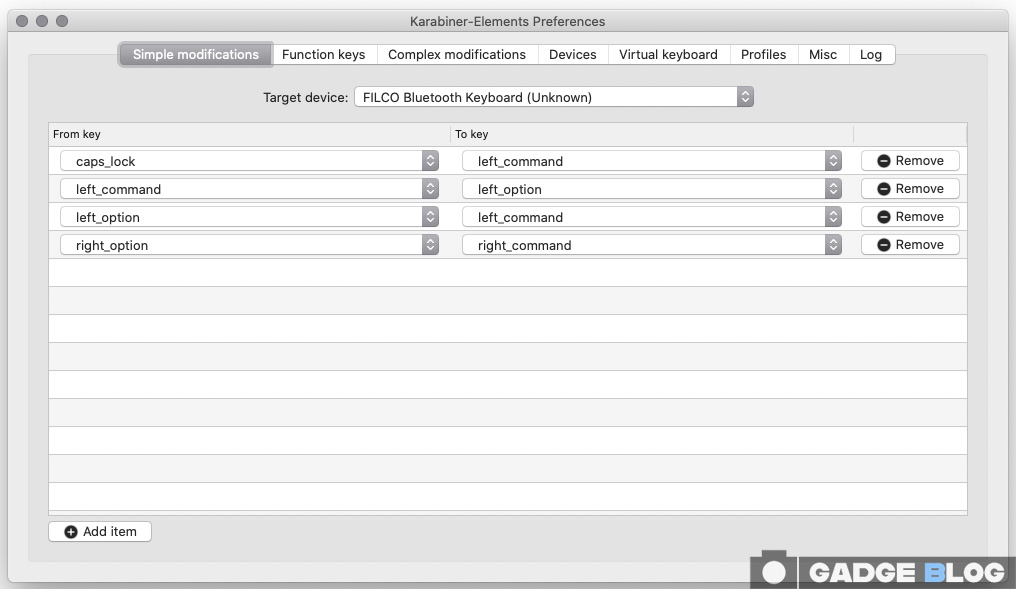Click the Add item button

(100, 531)
